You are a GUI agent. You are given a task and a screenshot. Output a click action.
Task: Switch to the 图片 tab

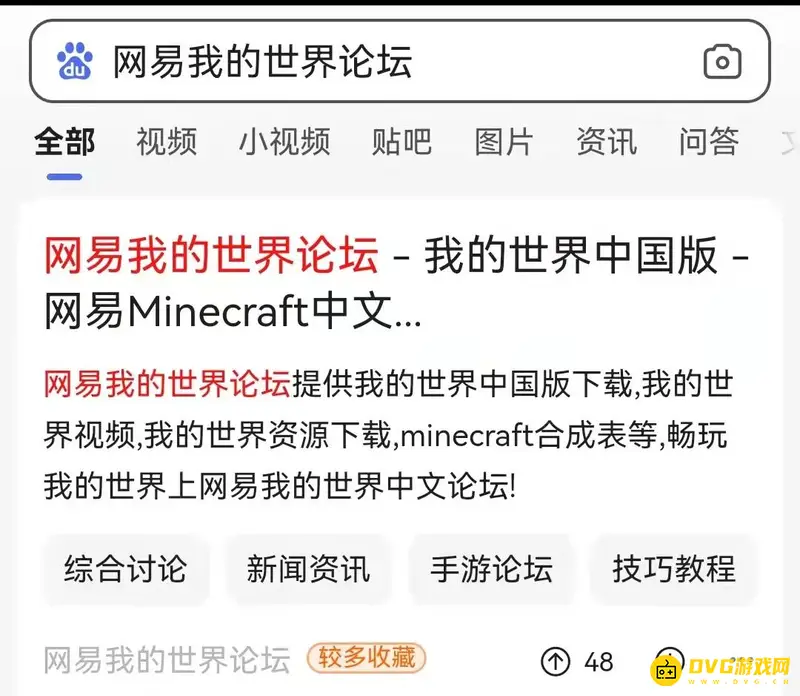pos(504,141)
